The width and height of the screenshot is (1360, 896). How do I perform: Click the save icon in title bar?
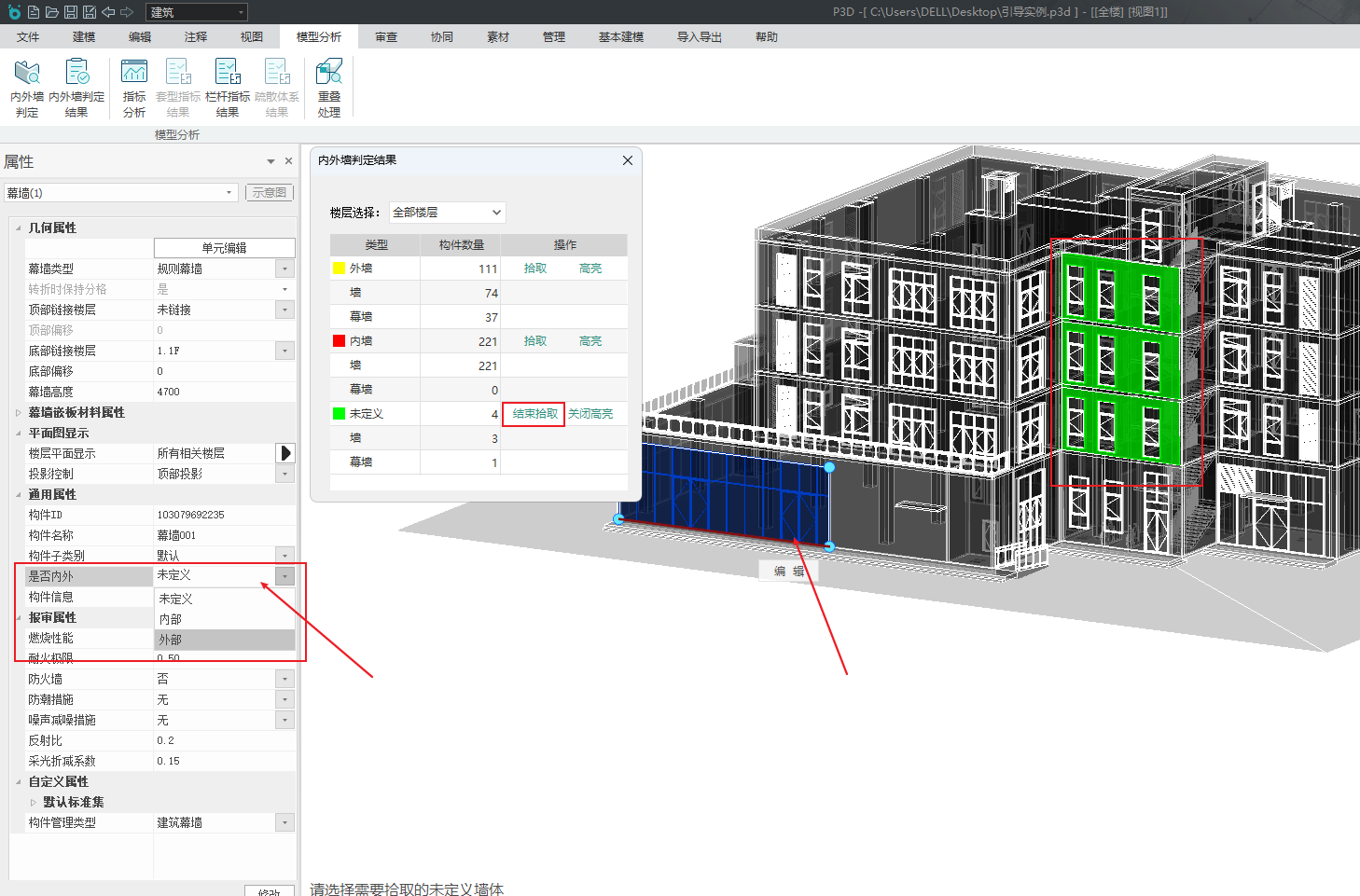[71, 12]
